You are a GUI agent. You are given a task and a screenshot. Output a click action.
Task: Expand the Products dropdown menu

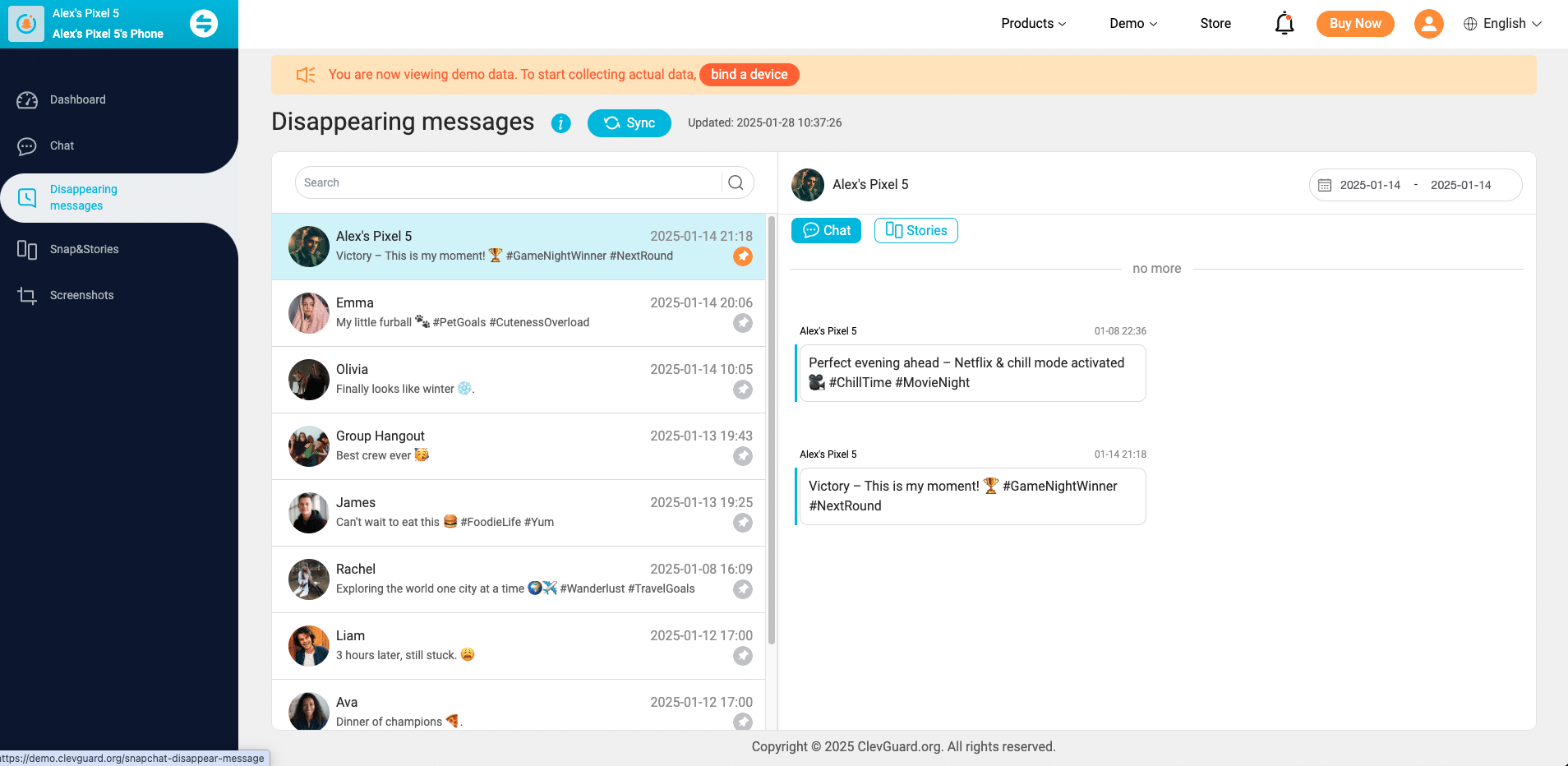tap(1033, 24)
